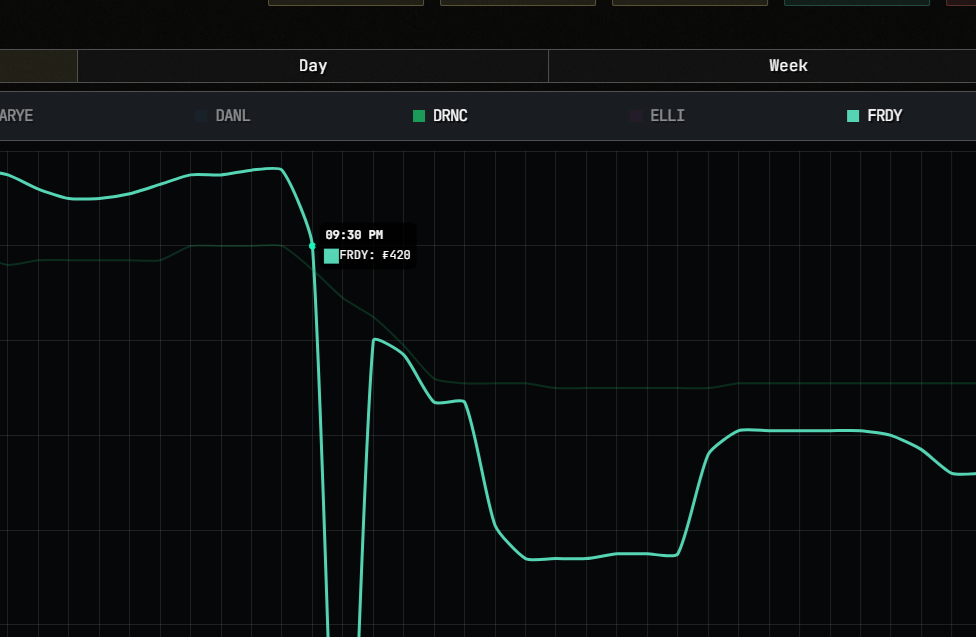
Task: Click the dim ELLI legend color swatch
Action: coord(636,116)
